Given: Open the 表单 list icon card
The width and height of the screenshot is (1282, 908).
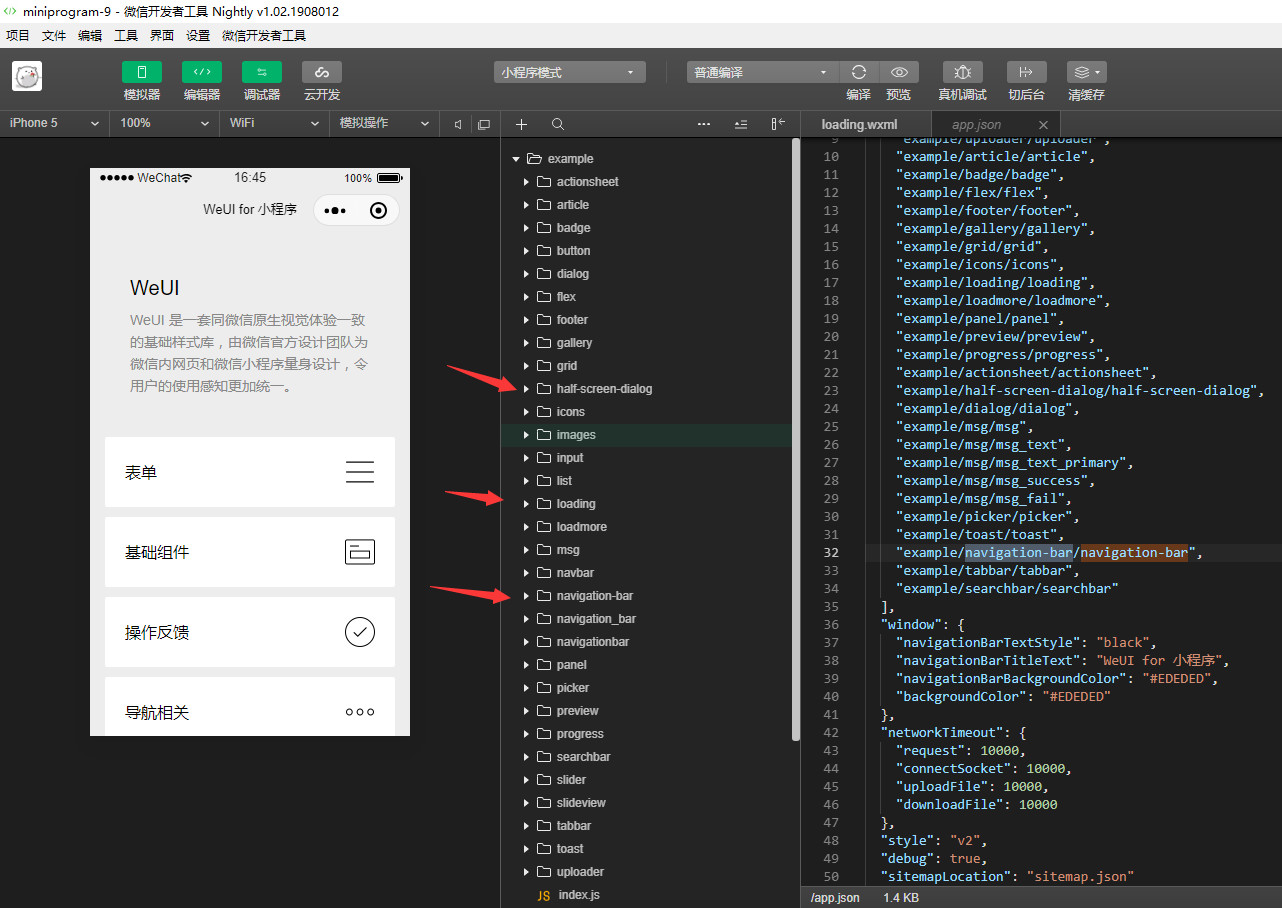Looking at the screenshot, I should (250, 472).
